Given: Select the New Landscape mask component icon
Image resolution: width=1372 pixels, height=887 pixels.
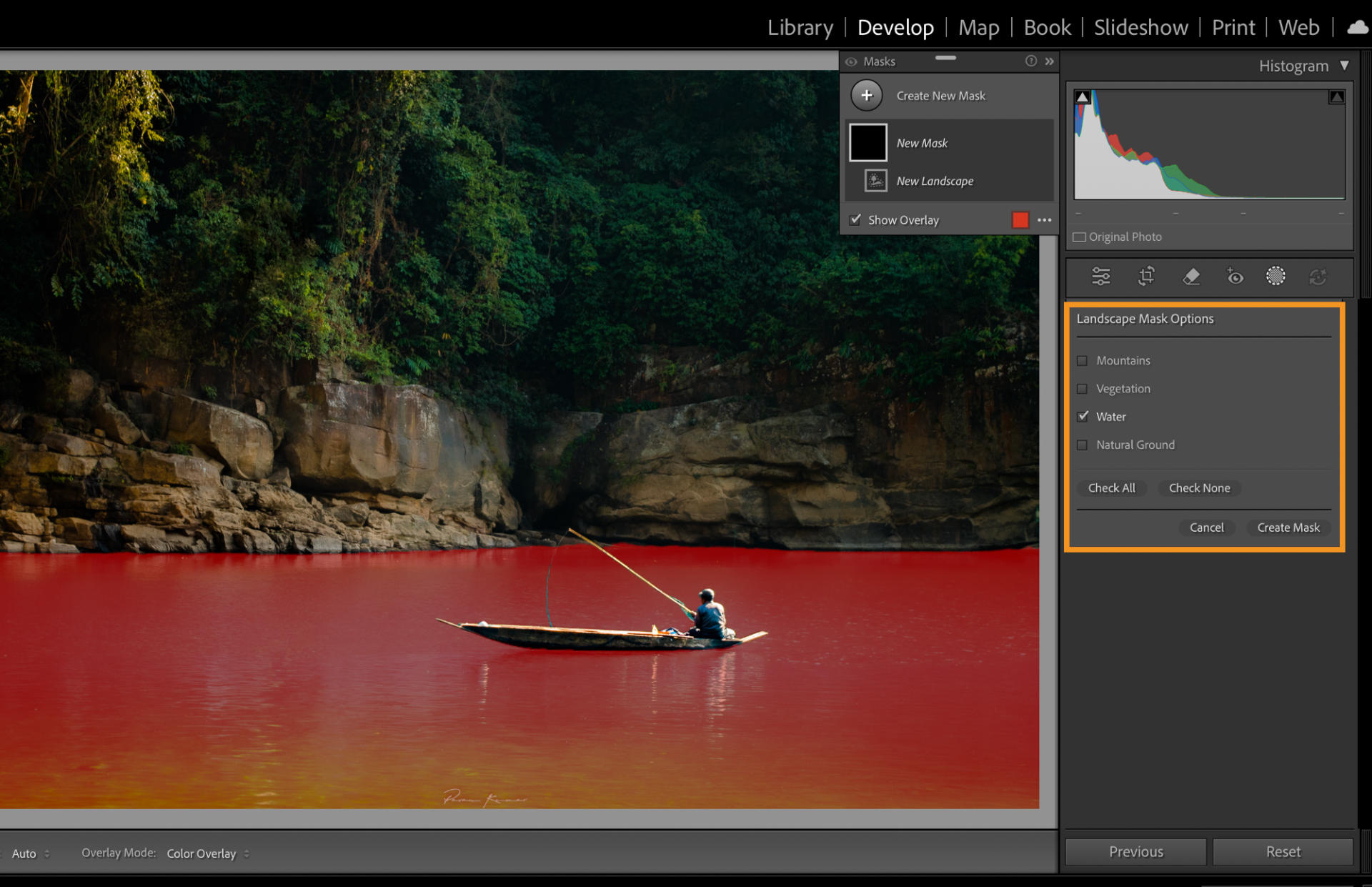Looking at the screenshot, I should (875, 180).
